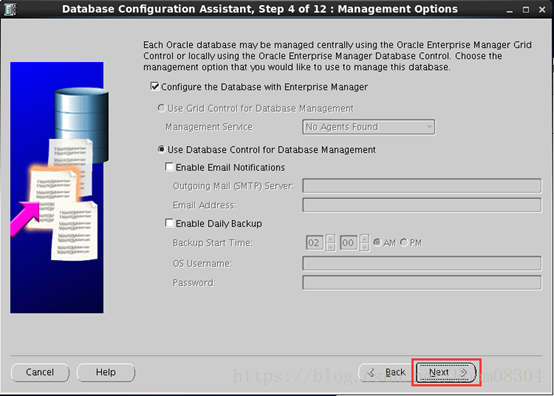Increase the backup start hour
Image resolution: width=554 pixels, height=396 pixels.
coord(330,239)
